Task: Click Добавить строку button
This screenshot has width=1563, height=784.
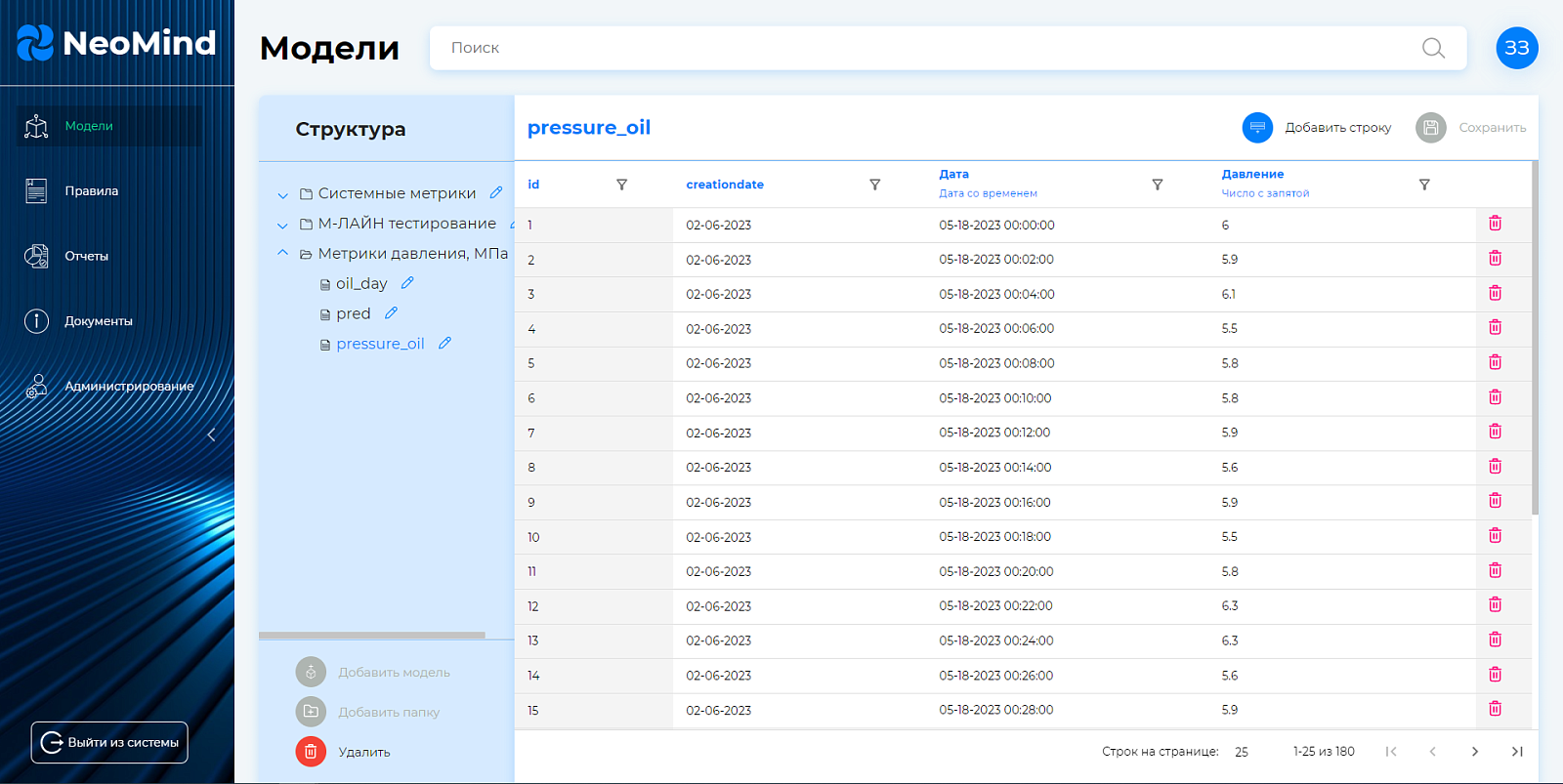Action: tap(1317, 128)
